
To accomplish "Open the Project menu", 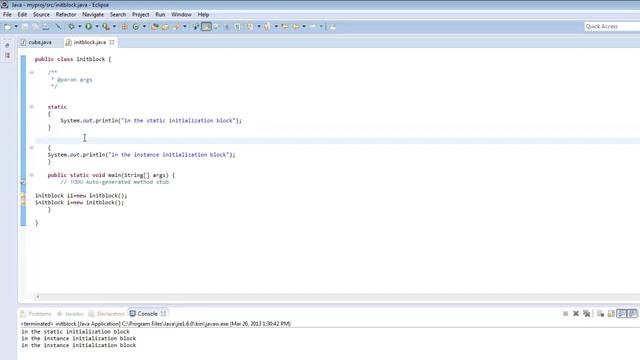I will pyautogui.click(x=140, y=14).
